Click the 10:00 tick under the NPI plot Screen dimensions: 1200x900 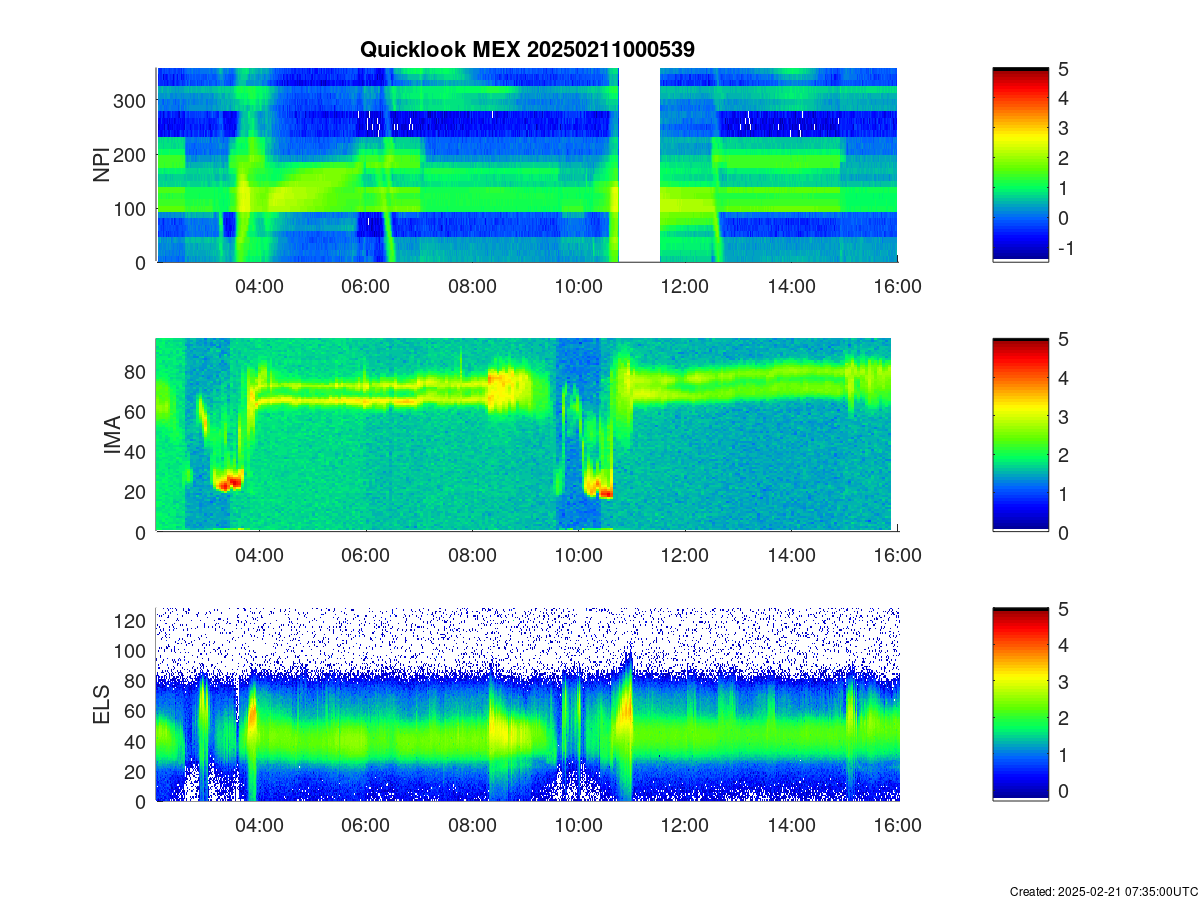point(579,286)
